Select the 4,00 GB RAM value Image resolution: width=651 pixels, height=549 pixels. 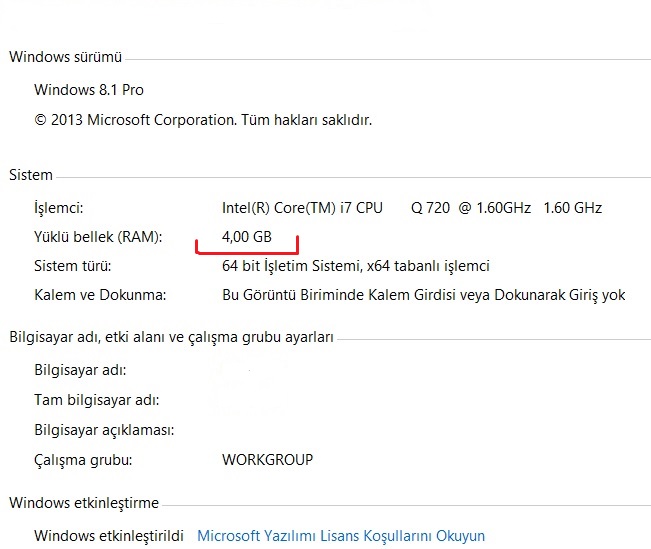[x=247, y=237]
